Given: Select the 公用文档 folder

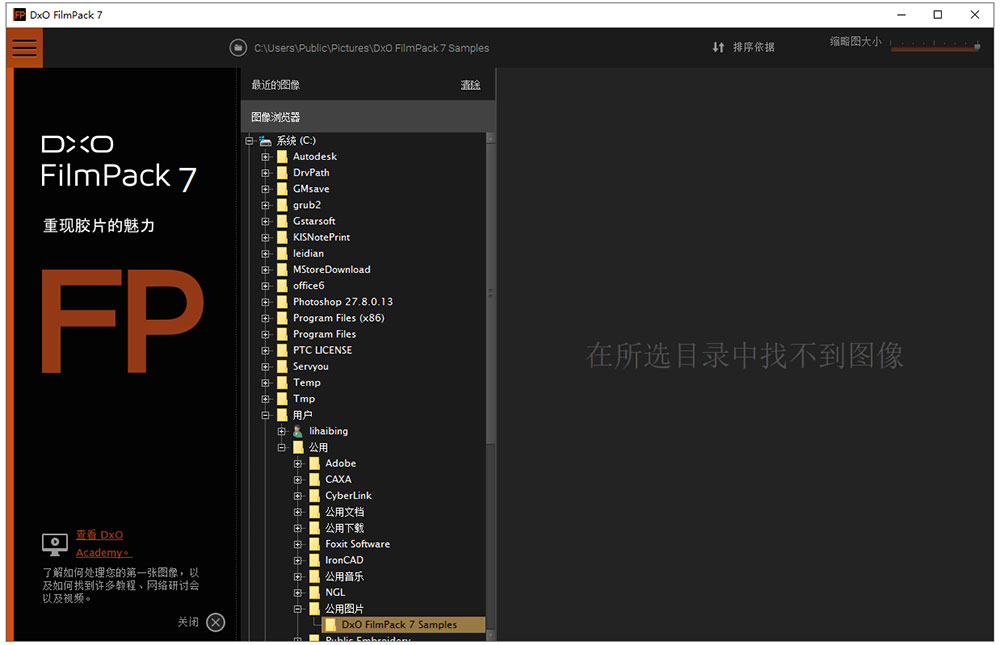Looking at the screenshot, I should 344,512.
